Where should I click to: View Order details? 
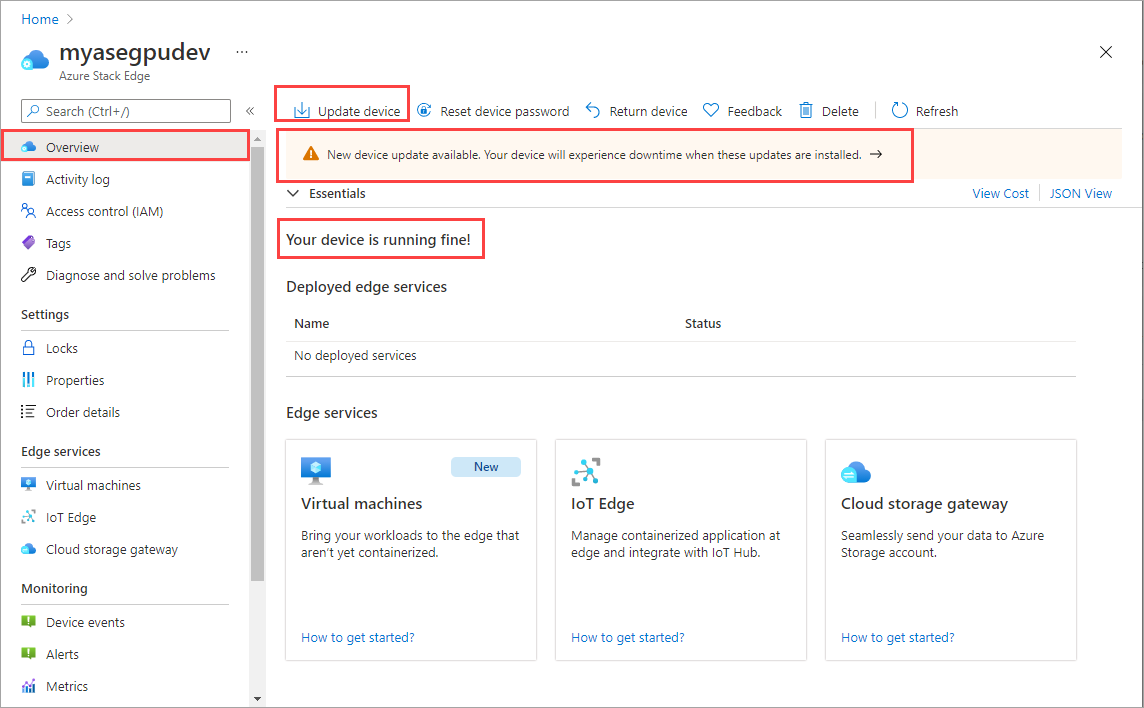(x=82, y=411)
